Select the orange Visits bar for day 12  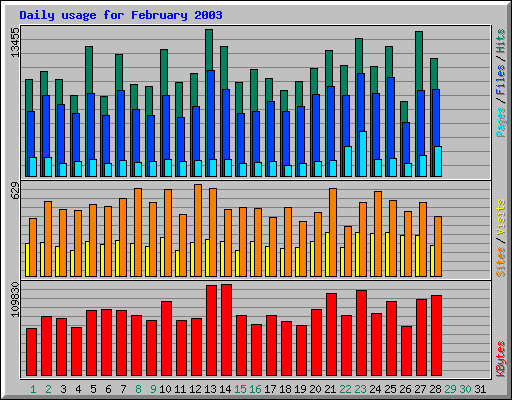(x=198, y=230)
